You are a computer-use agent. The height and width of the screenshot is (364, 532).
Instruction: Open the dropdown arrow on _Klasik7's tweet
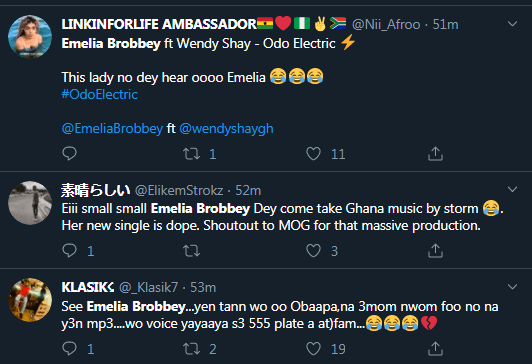point(512,287)
